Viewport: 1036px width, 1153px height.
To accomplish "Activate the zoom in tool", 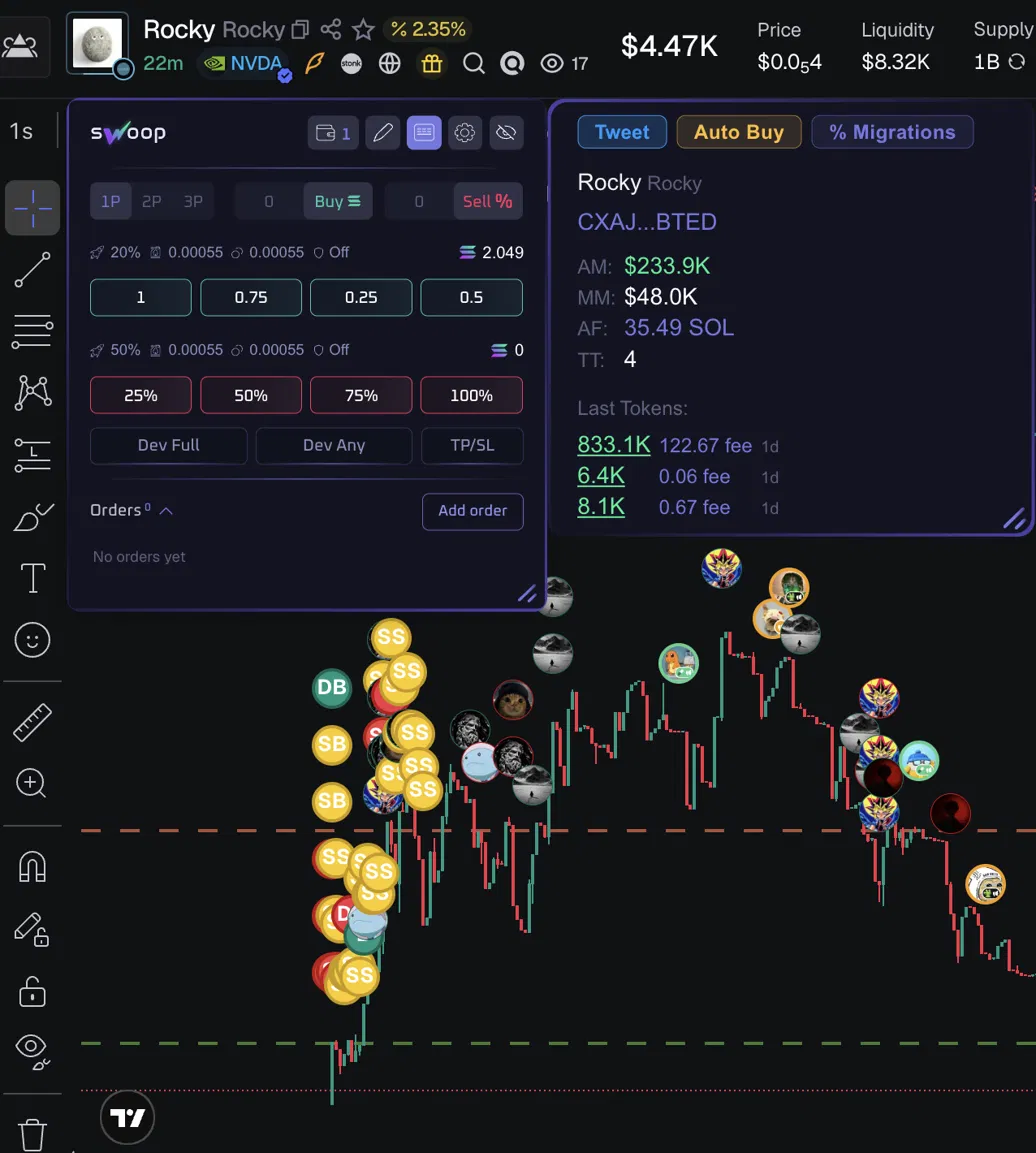I will pos(32,783).
